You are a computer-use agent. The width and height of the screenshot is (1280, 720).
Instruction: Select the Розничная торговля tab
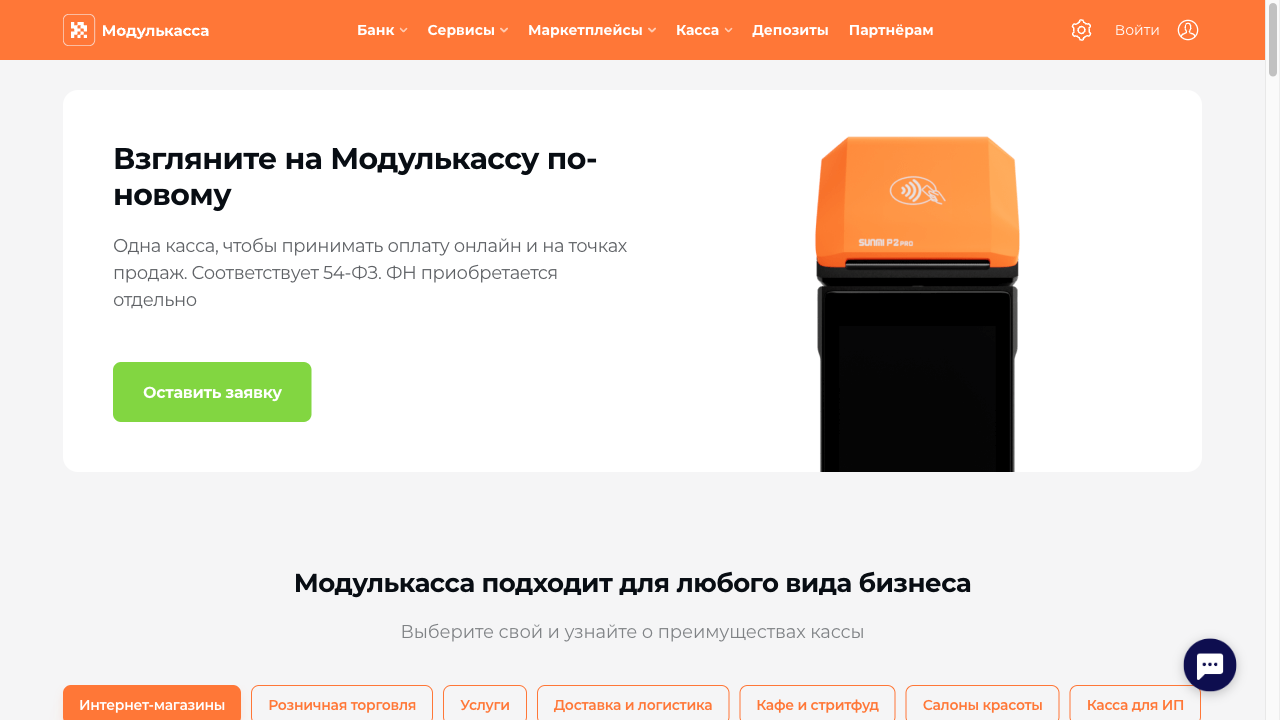(342, 703)
